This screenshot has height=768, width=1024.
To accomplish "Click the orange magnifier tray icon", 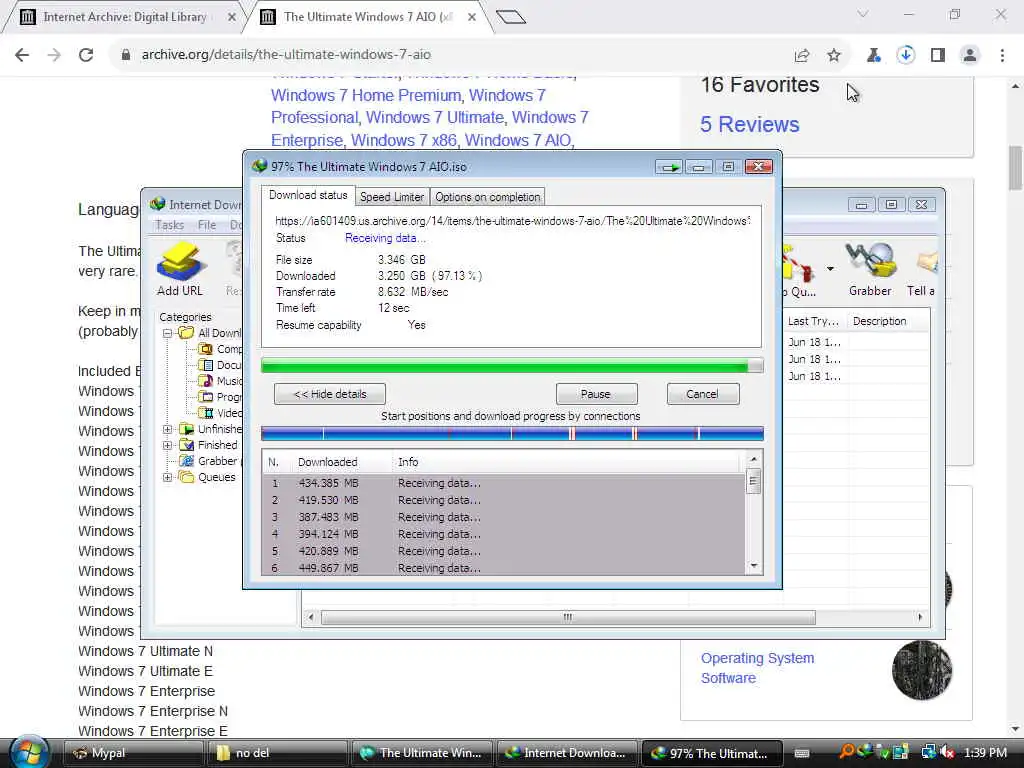I will click(x=847, y=752).
